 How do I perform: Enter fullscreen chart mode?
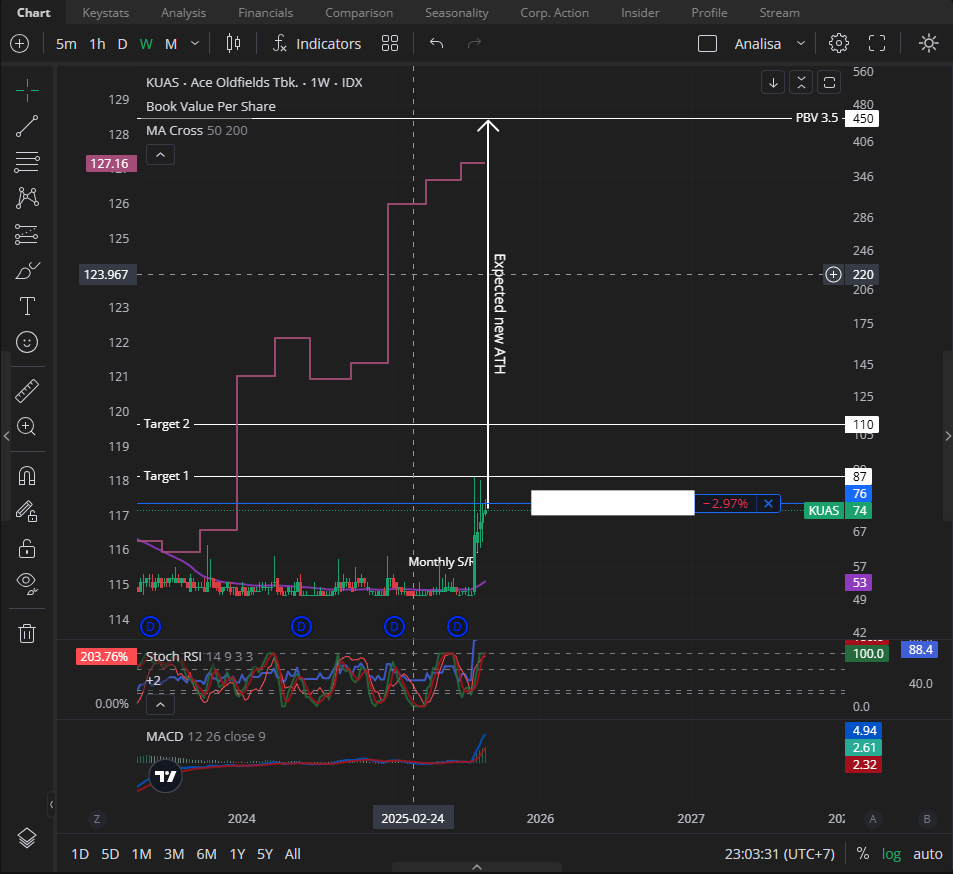[x=876, y=44]
